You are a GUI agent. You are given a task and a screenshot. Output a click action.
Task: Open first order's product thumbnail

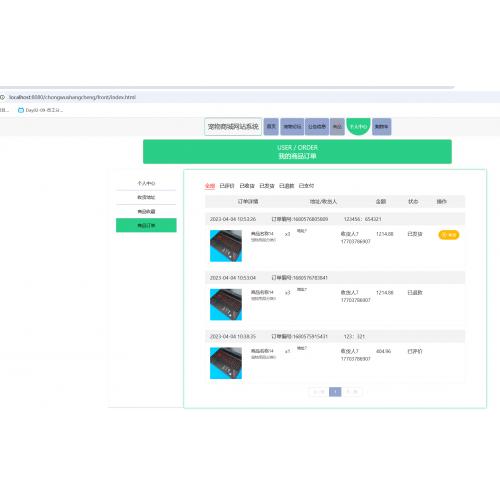click(226, 246)
